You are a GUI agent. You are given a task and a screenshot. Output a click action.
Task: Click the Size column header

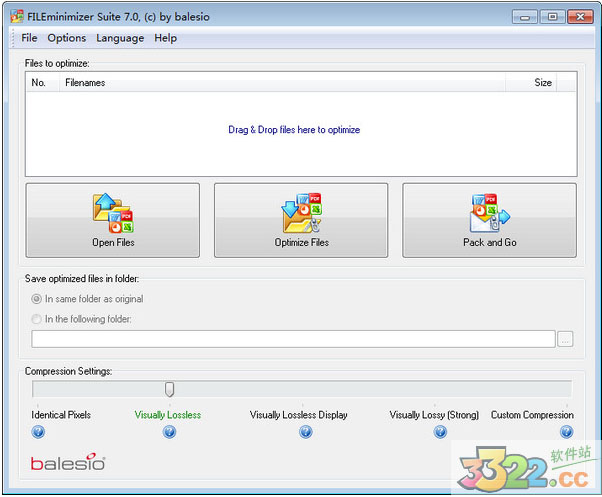click(531, 83)
